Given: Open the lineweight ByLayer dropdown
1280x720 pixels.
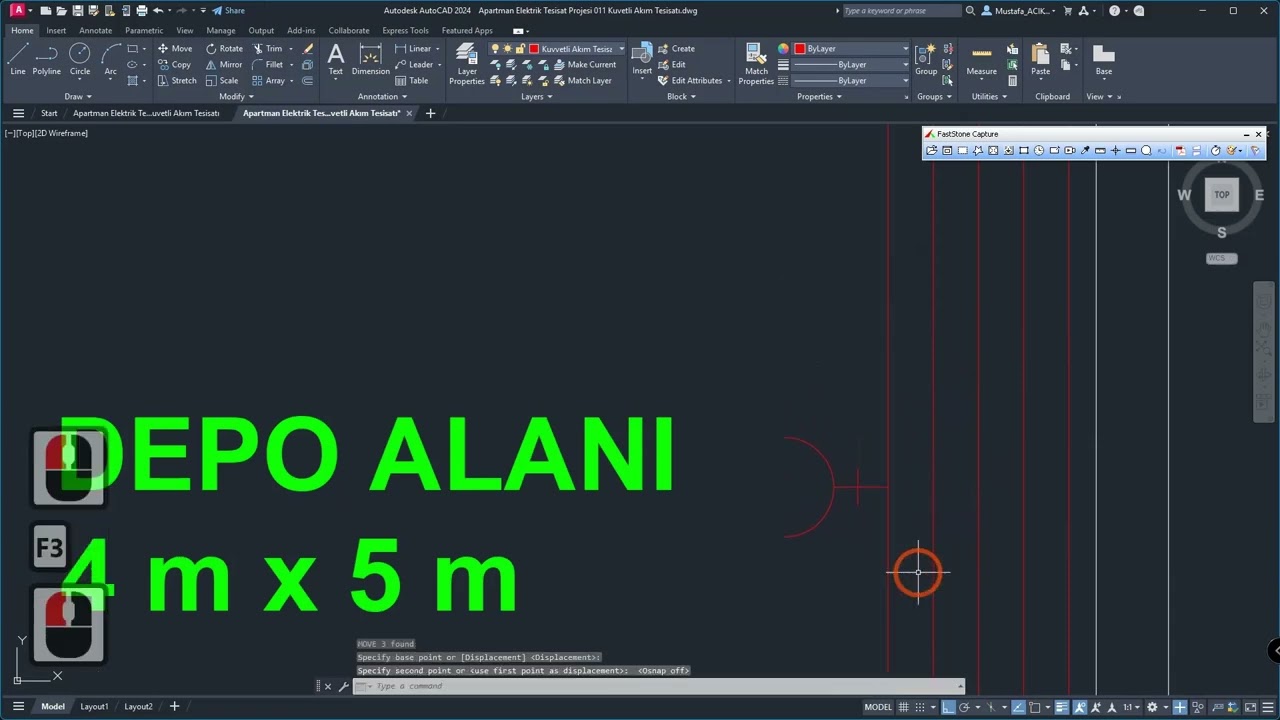Looking at the screenshot, I should [x=852, y=64].
